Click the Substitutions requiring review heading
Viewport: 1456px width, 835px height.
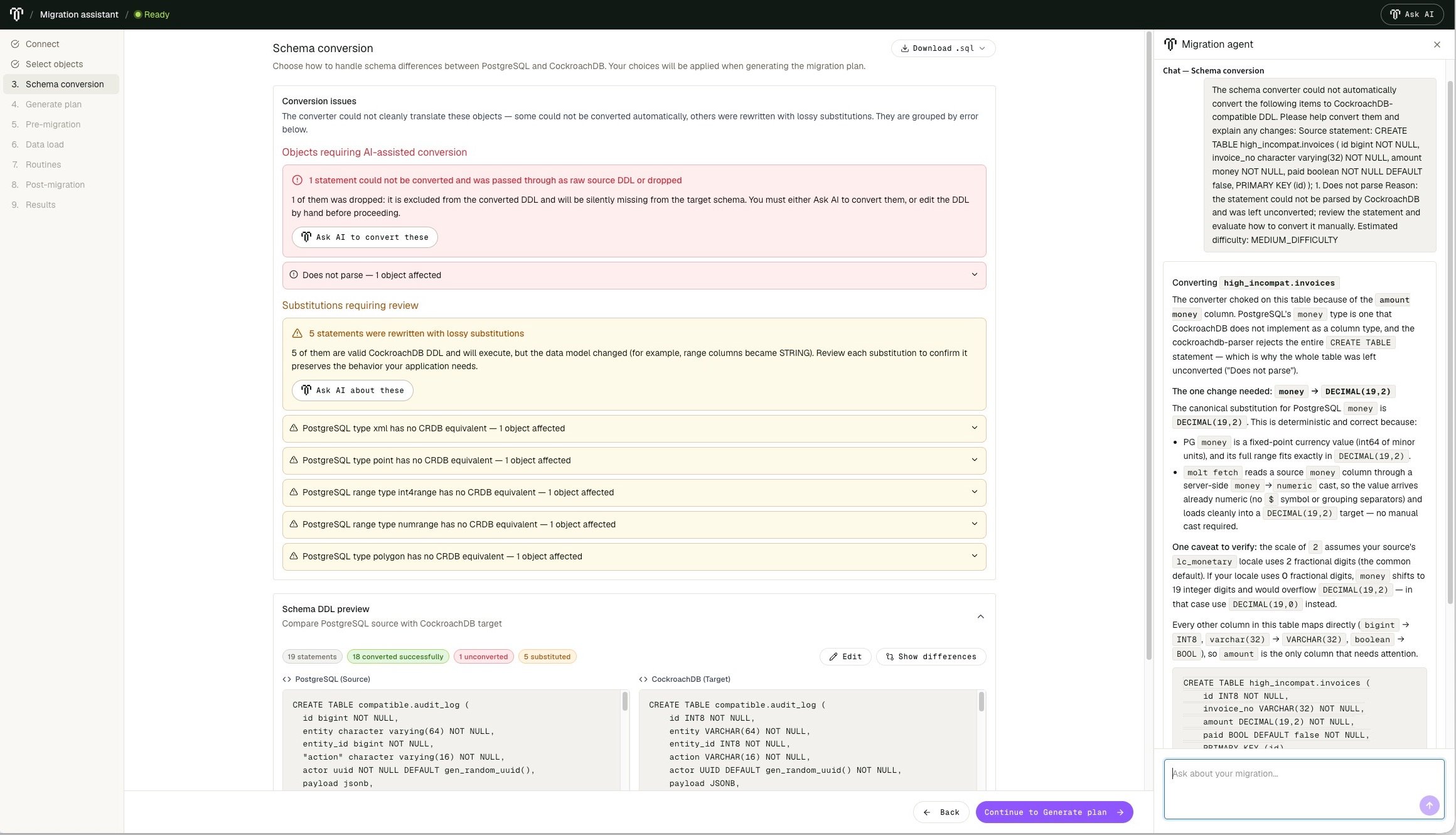tap(350, 306)
